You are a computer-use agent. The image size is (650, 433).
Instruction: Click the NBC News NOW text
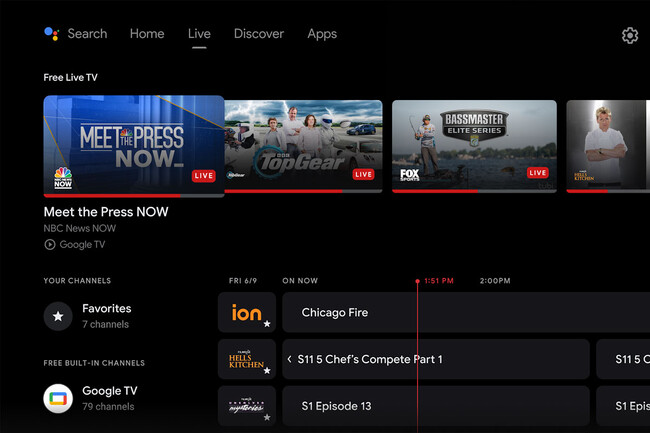tap(80, 228)
